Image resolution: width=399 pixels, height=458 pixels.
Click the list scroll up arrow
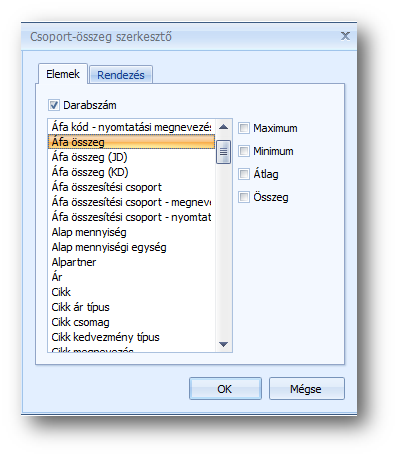[x=223, y=127]
